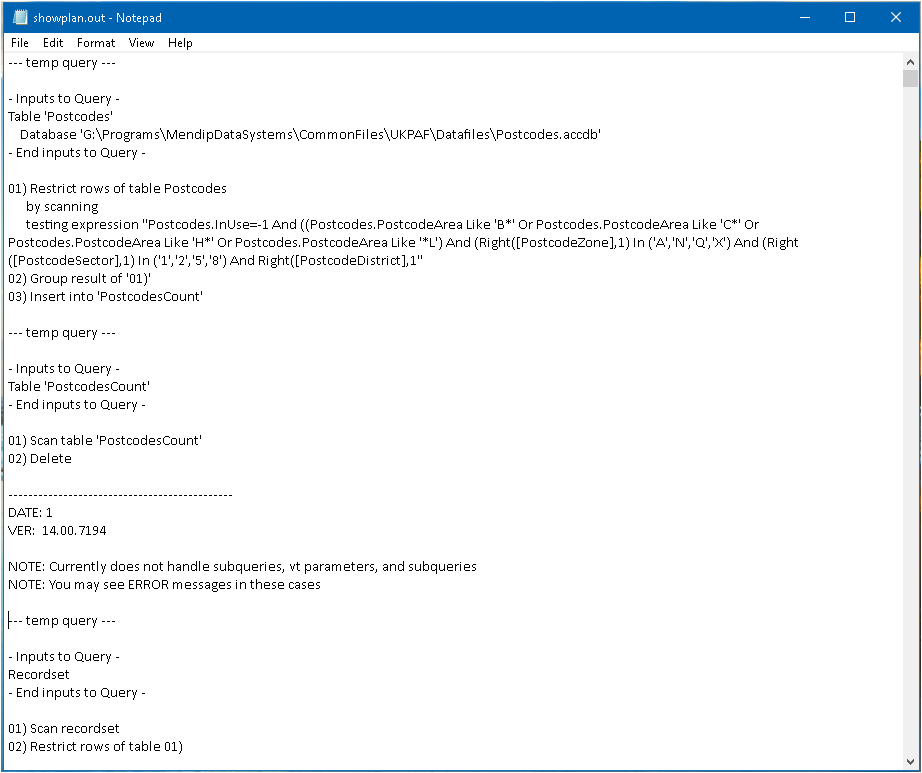This screenshot has height=773, width=922.
Task: Maximize the Notepad window
Action: pyautogui.click(x=850, y=18)
